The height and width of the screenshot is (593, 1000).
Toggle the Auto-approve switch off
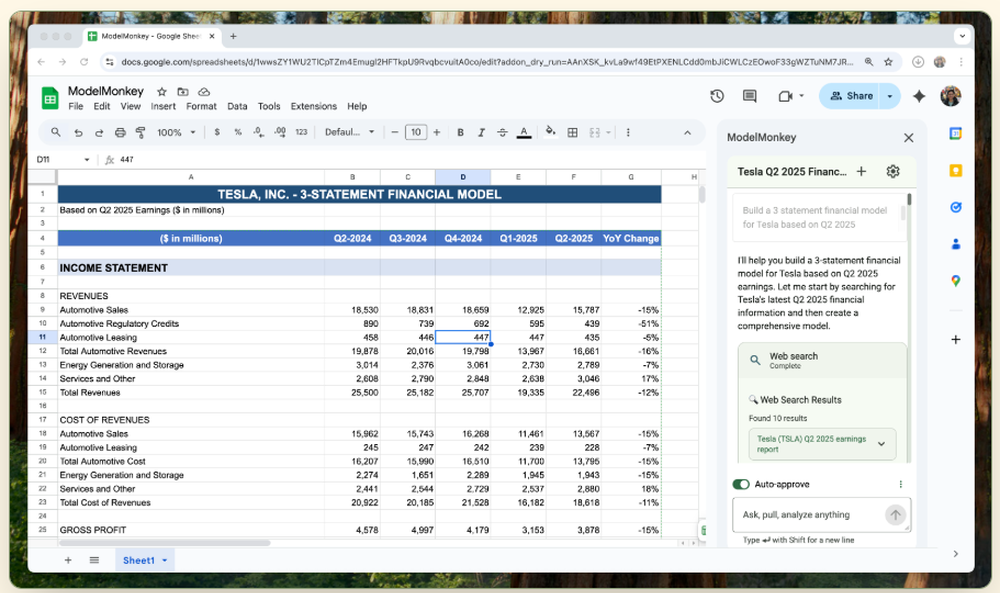[741, 484]
